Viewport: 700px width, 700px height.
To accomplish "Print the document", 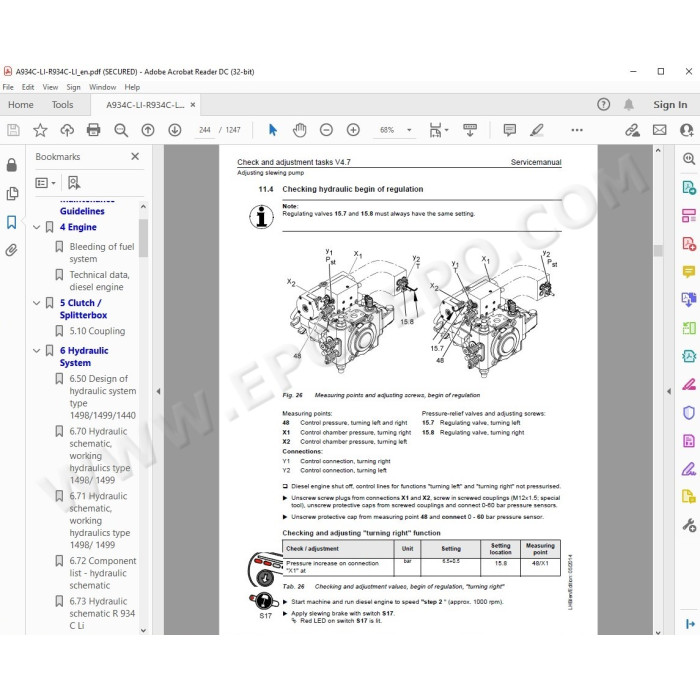I will click(x=93, y=130).
